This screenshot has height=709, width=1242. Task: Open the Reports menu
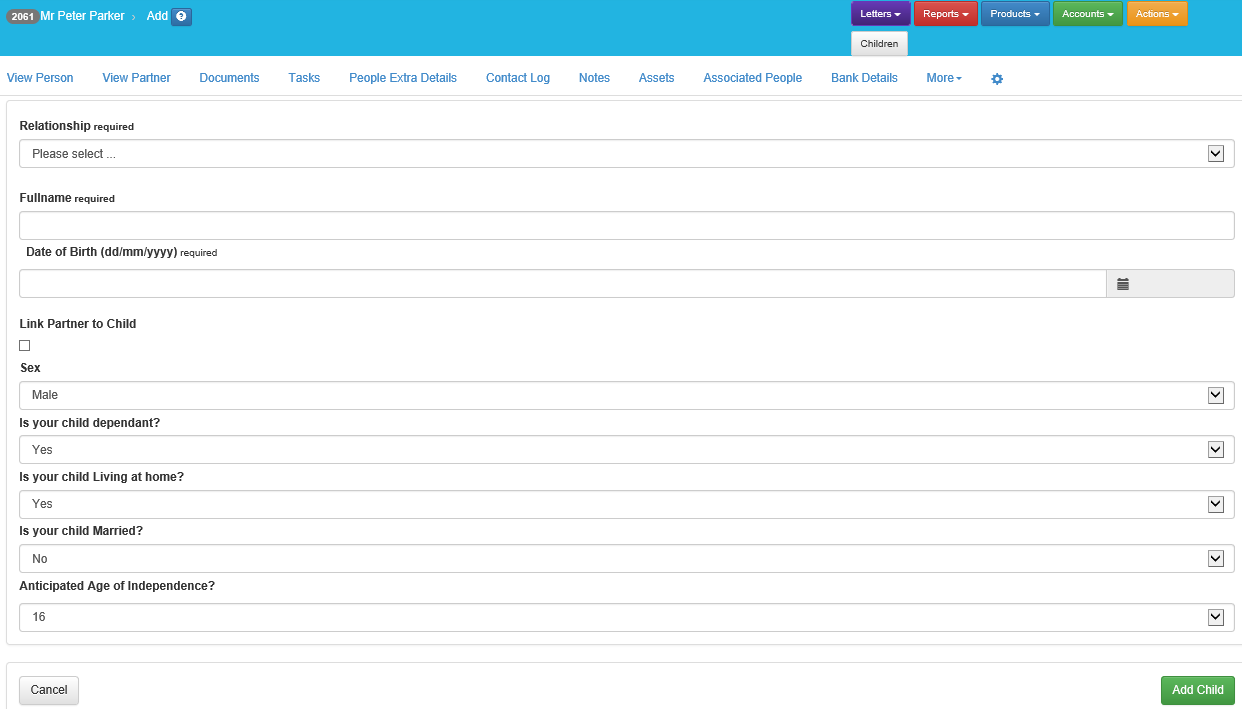coord(945,14)
